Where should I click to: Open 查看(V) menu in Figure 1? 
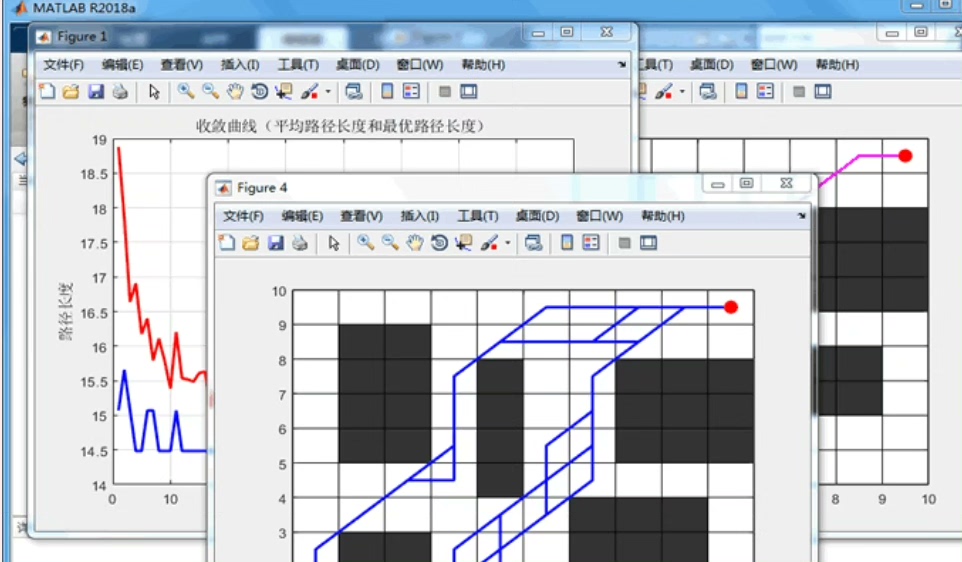182,64
